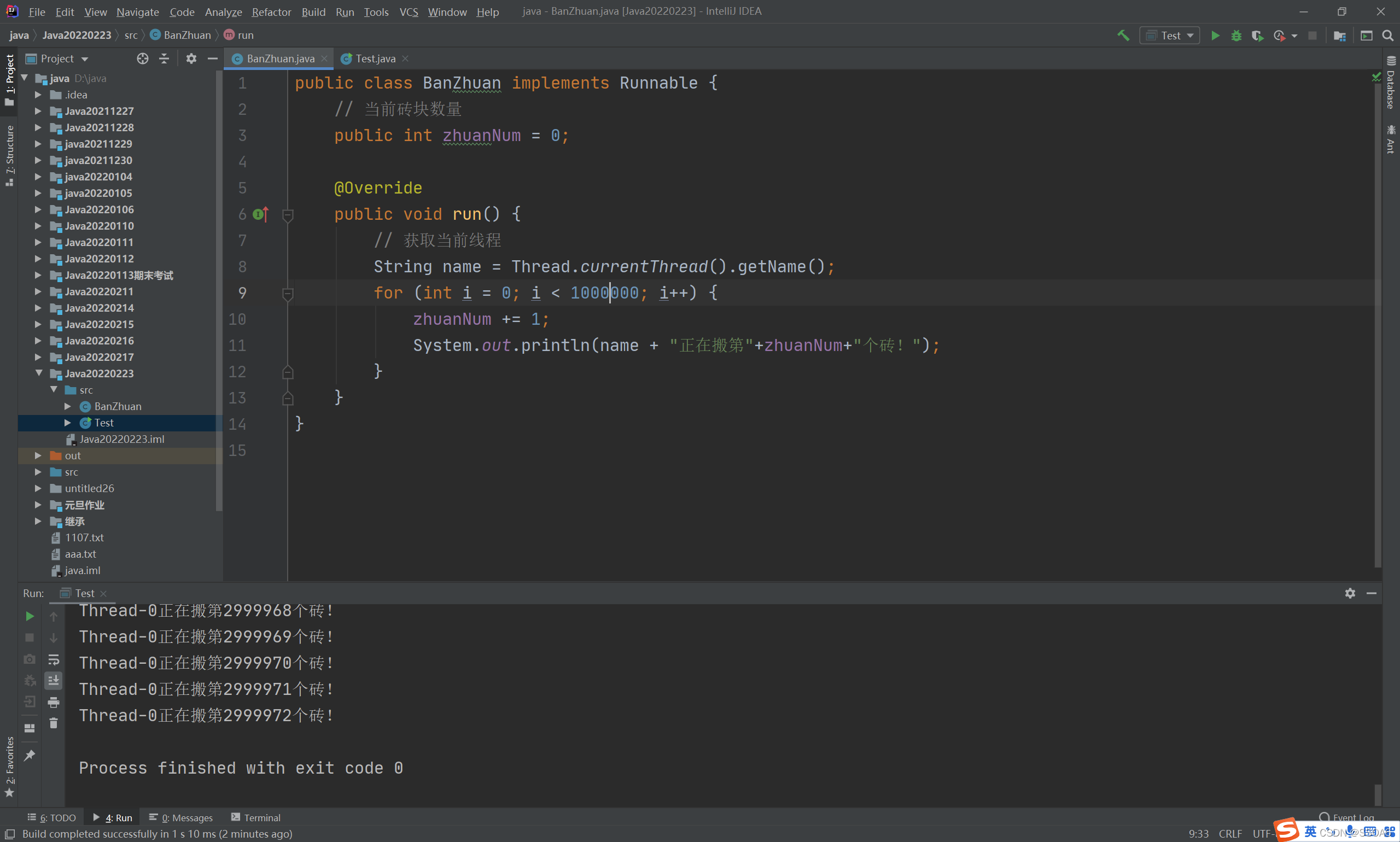Select the aaa.txt file

(x=80, y=554)
